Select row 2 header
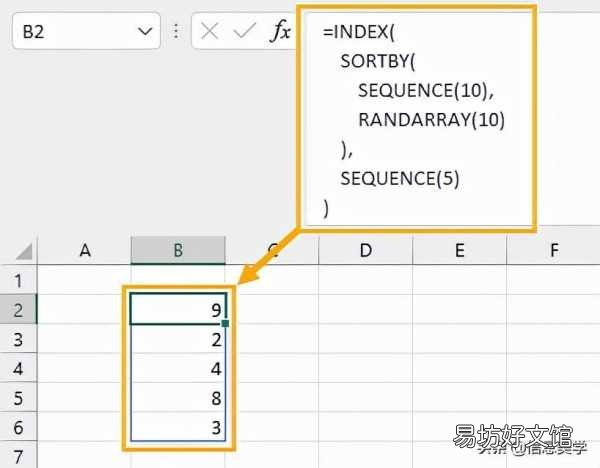600x468 pixels. (18, 310)
